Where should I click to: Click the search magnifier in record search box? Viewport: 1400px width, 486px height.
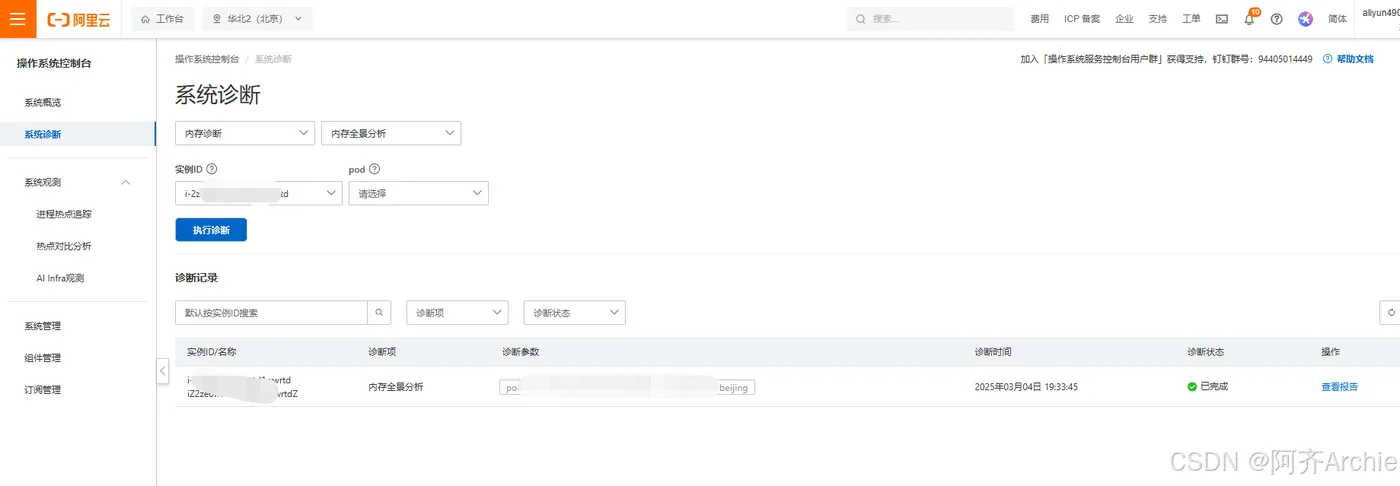tap(379, 313)
